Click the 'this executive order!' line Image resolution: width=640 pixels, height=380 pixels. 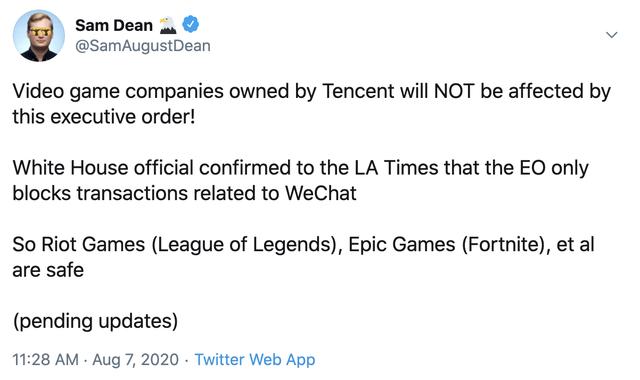coord(104,117)
